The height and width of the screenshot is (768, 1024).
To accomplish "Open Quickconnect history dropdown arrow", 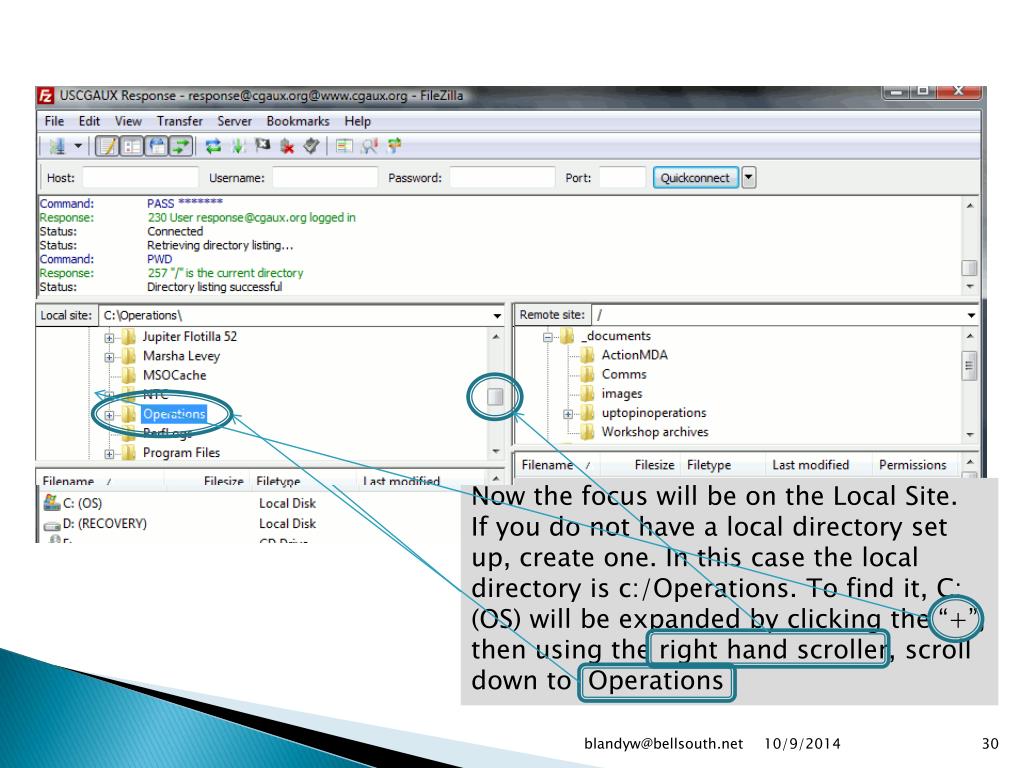I will [x=749, y=177].
